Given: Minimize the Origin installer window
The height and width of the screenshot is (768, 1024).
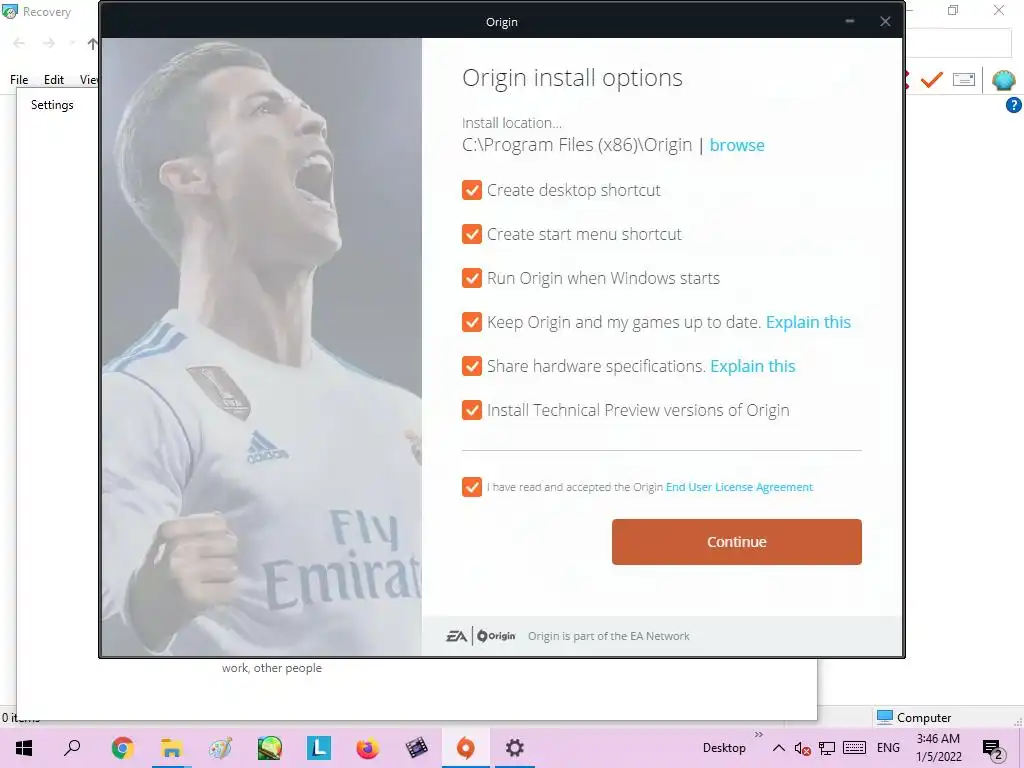Looking at the screenshot, I should tap(850, 22).
